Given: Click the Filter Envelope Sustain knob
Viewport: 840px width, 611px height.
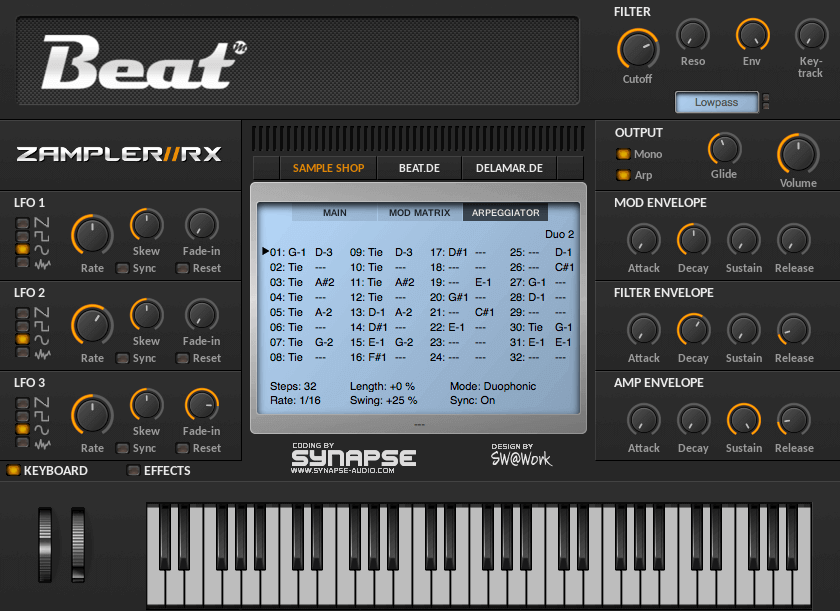Looking at the screenshot, I should point(744,330).
